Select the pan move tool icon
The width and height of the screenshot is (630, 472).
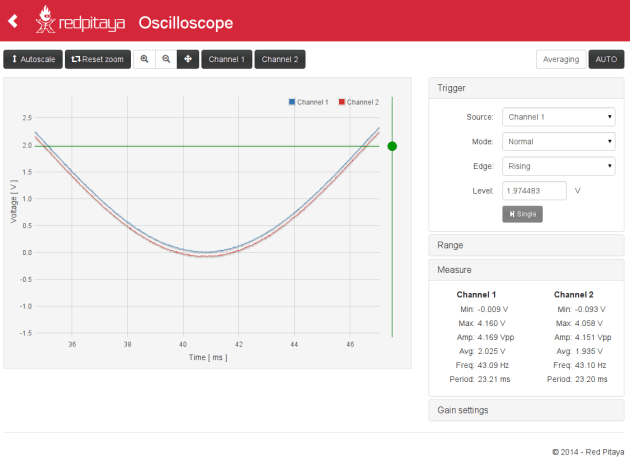tap(188, 59)
